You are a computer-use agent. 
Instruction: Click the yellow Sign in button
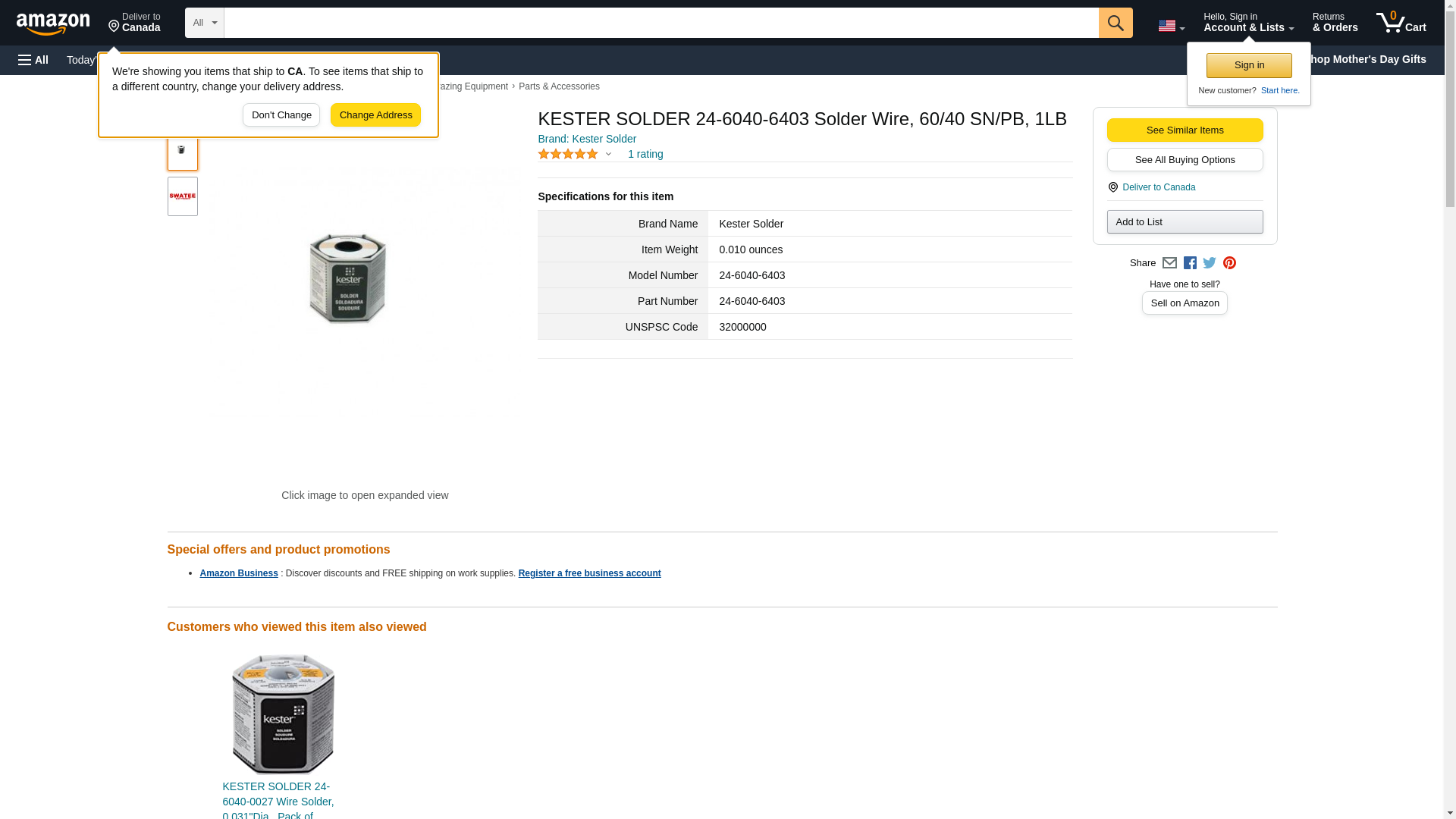pos(1249,65)
